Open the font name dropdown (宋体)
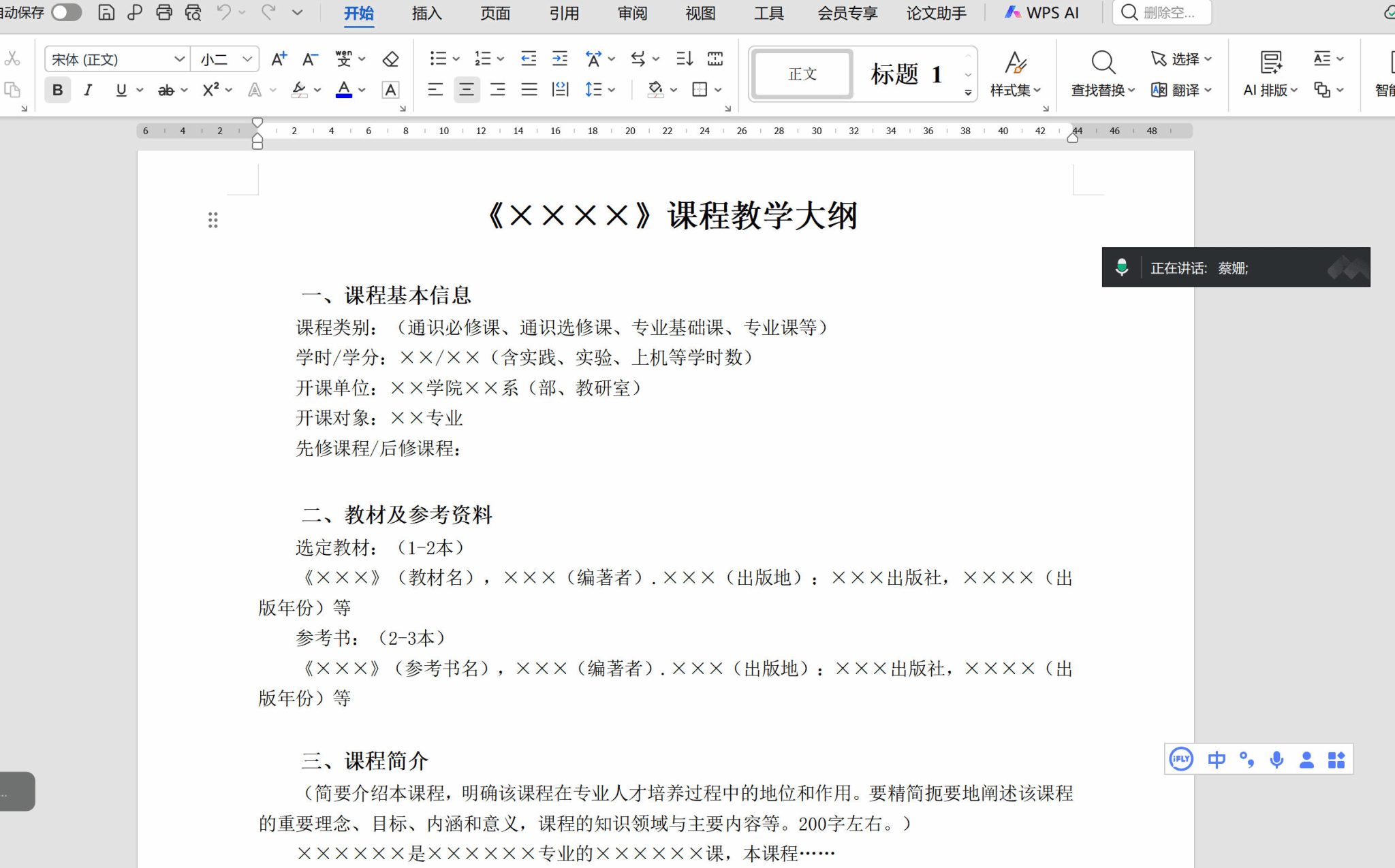Image resolution: width=1395 pixels, height=868 pixels. point(180,59)
